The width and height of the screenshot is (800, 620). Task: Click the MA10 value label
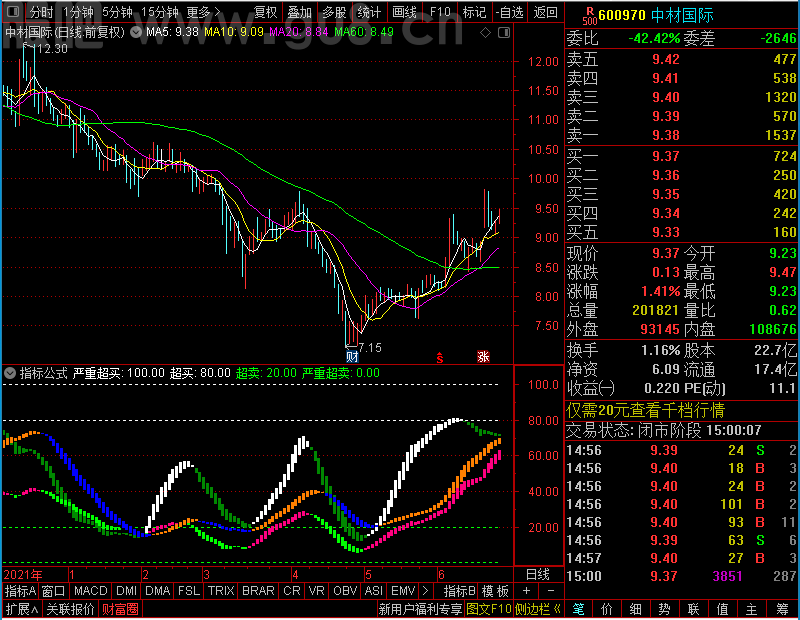[x=234, y=32]
